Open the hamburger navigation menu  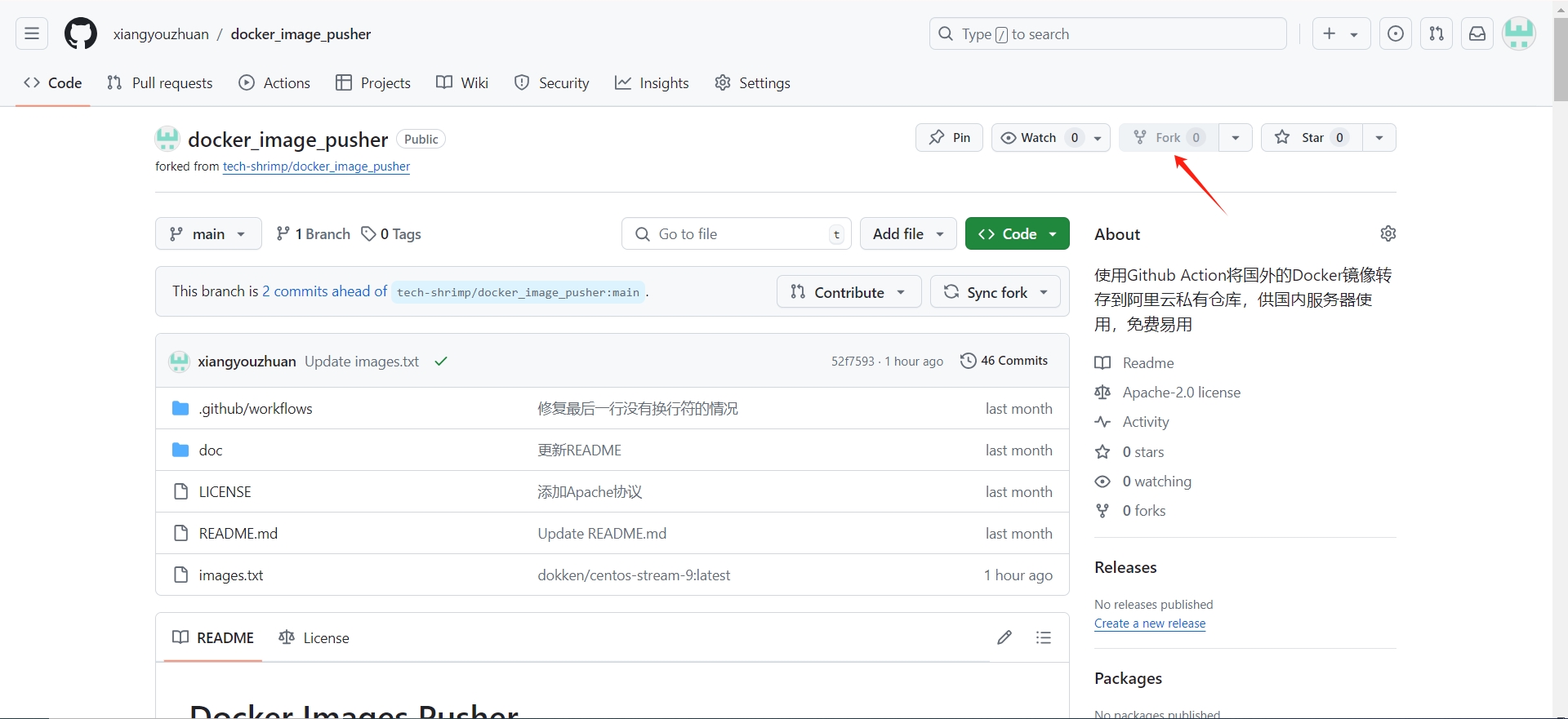click(32, 33)
